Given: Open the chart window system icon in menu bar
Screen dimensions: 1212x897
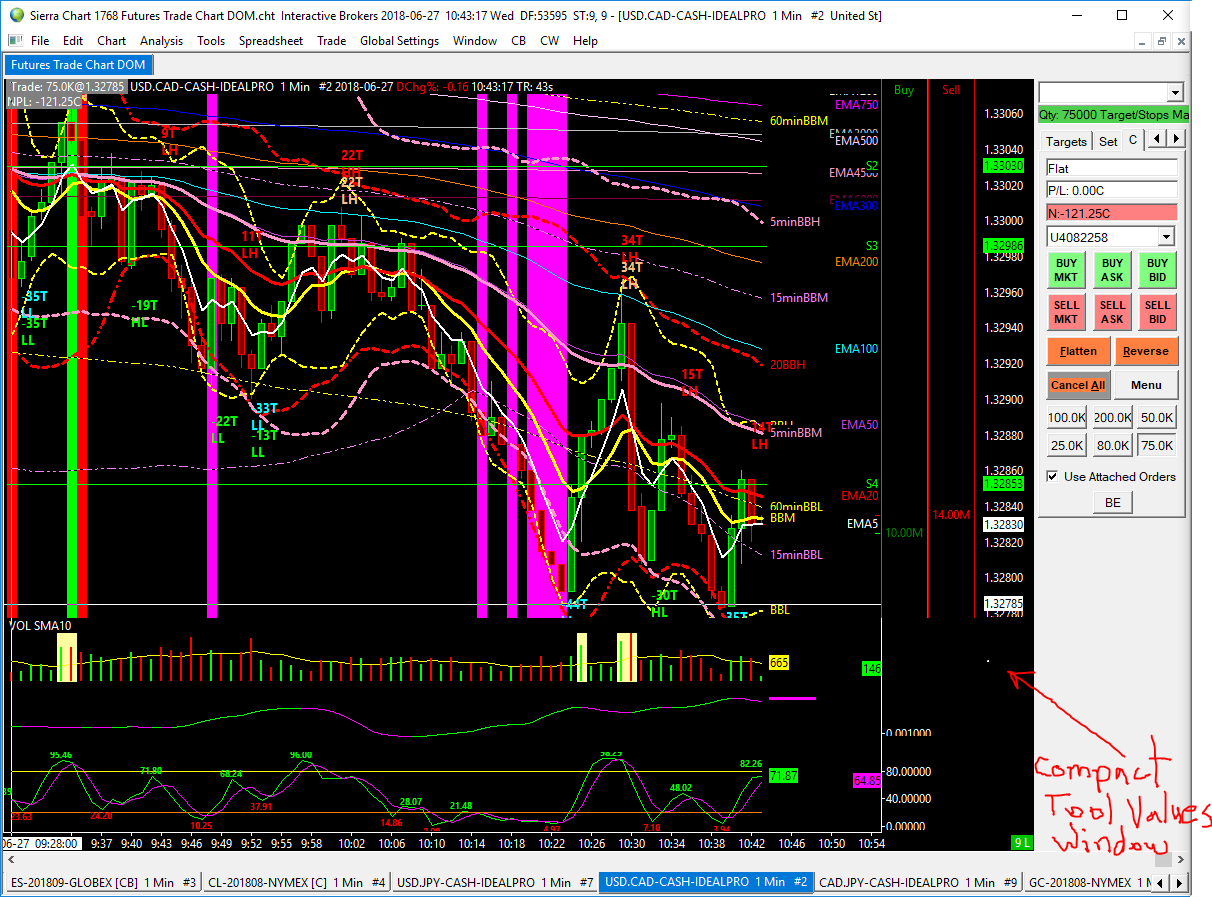Looking at the screenshot, I should [14, 40].
